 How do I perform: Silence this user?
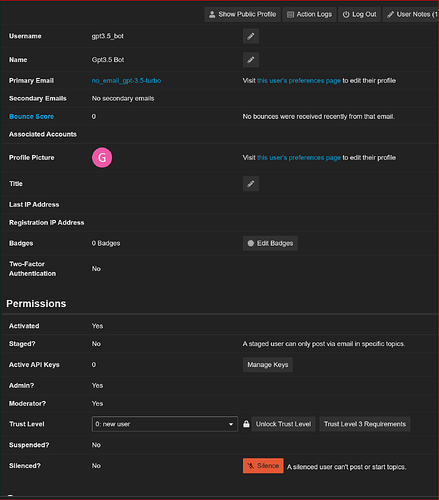(x=263, y=466)
